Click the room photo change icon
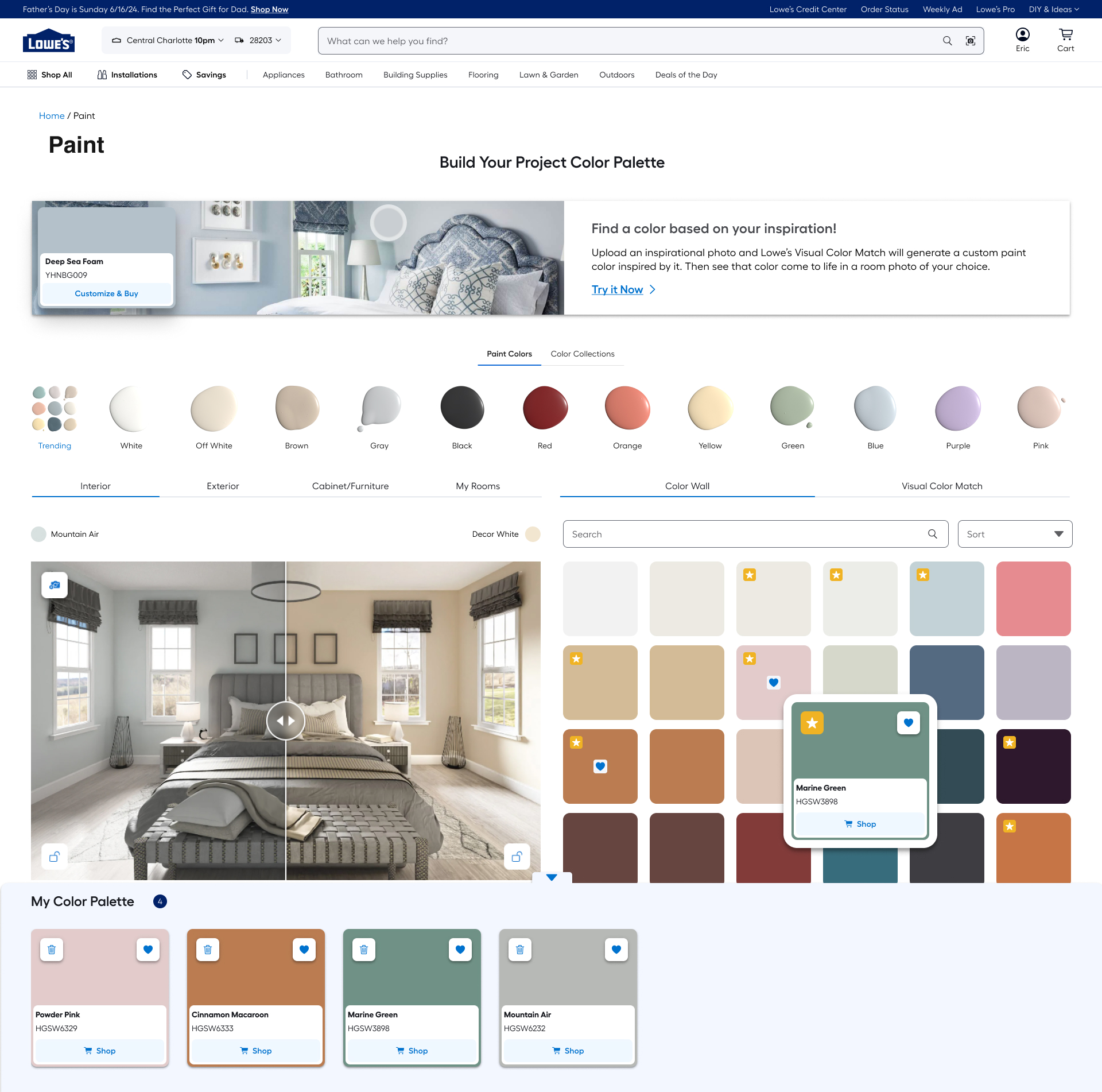This screenshot has width=1102, height=1092. click(55, 585)
